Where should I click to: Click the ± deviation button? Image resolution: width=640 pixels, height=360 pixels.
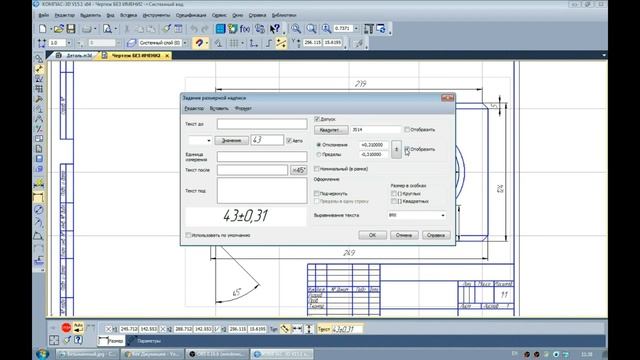point(396,149)
